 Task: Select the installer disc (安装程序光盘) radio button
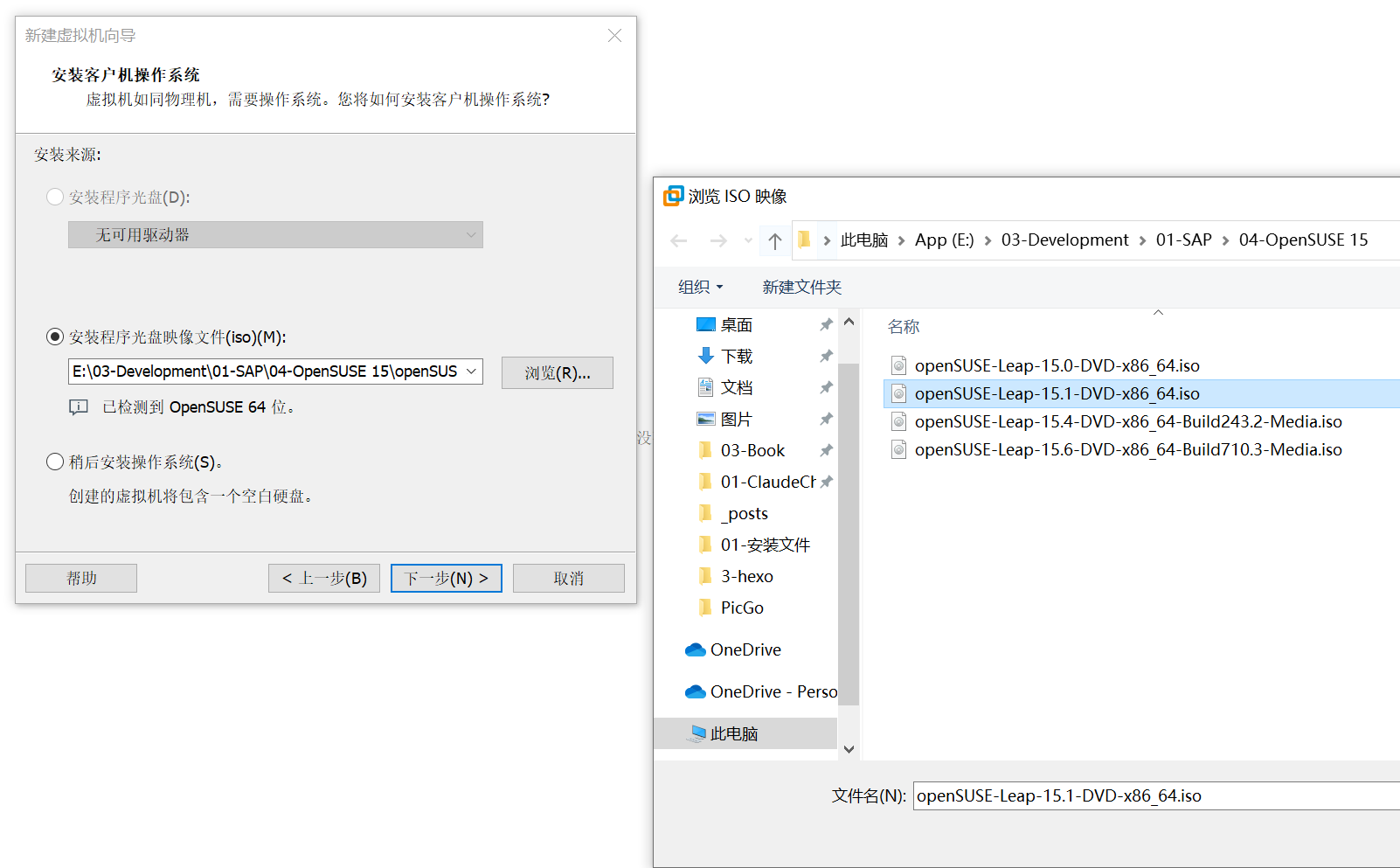click(55, 197)
